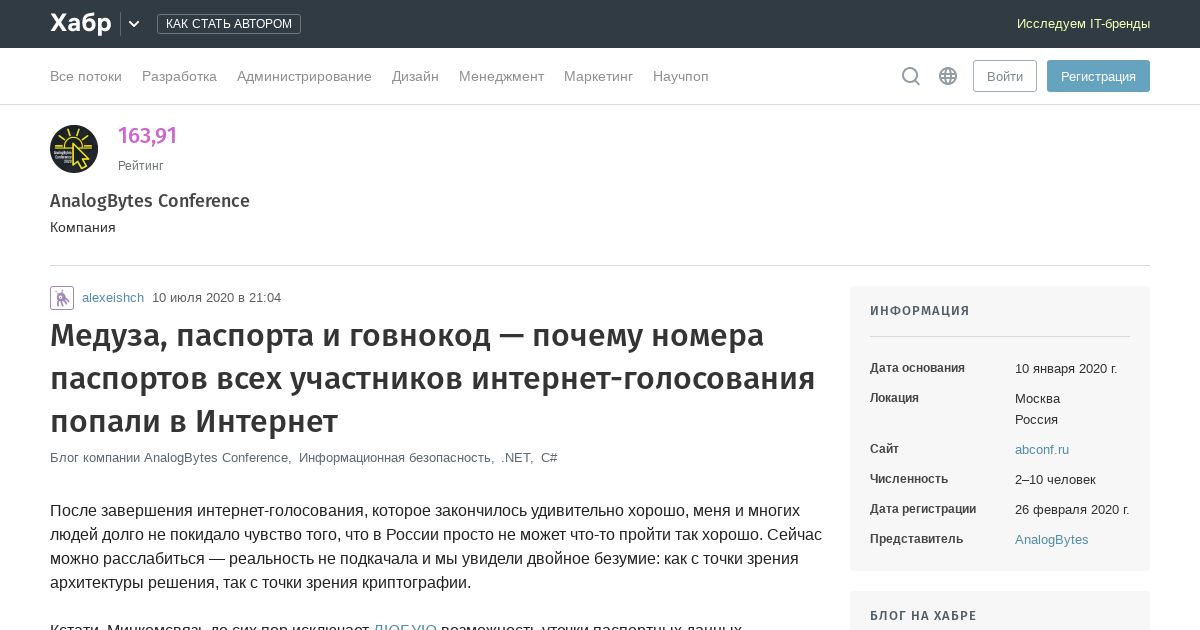Switch to the Менеджмент section
Image resolution: width=1200 pixels, height=630 pixels.
501,76
